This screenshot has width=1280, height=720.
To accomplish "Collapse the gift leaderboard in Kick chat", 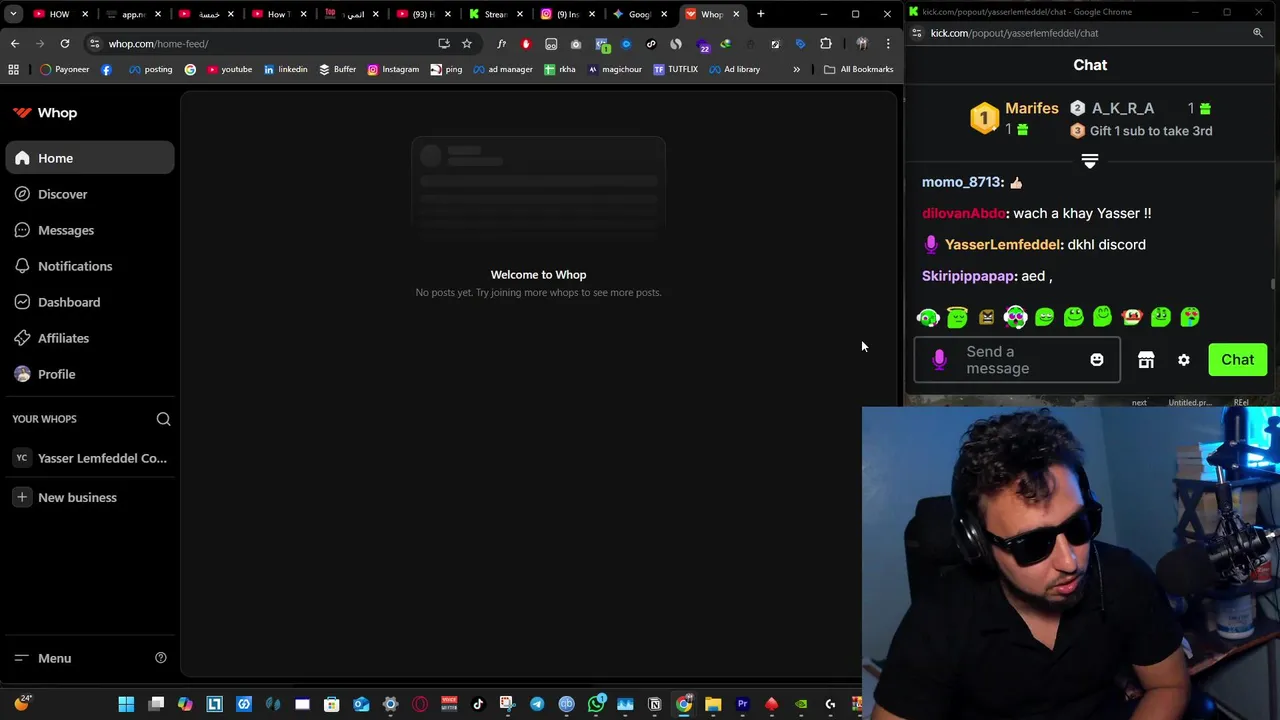I will 1090,160.
